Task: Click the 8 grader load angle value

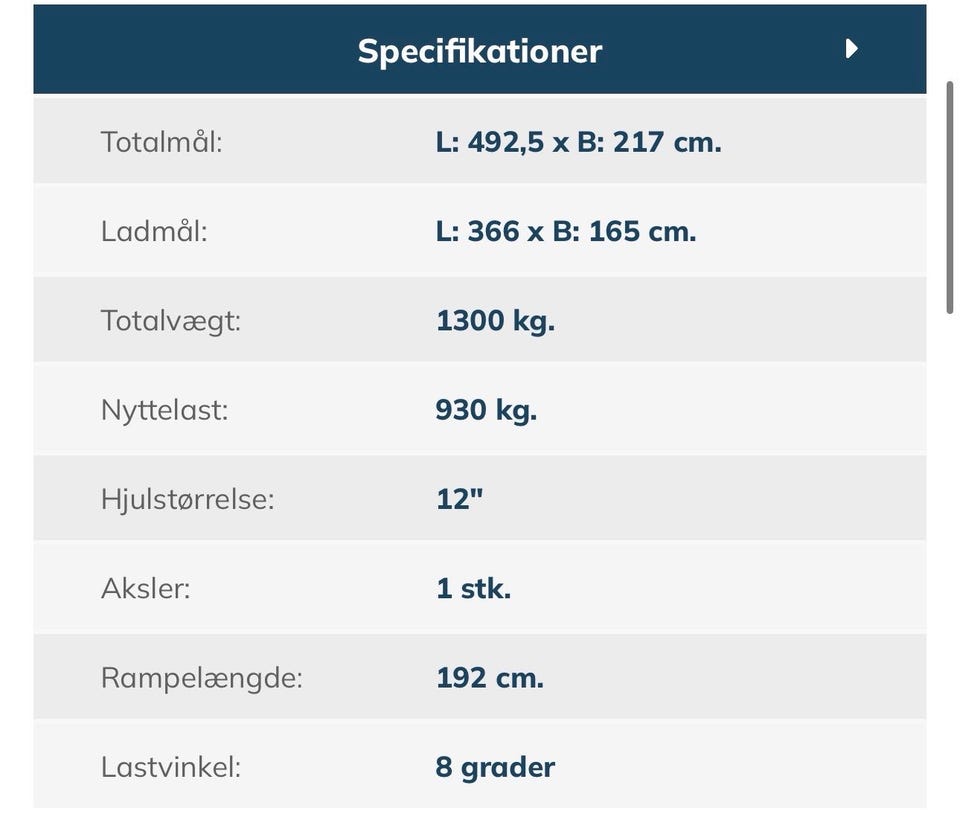Action: pos(495,767)
